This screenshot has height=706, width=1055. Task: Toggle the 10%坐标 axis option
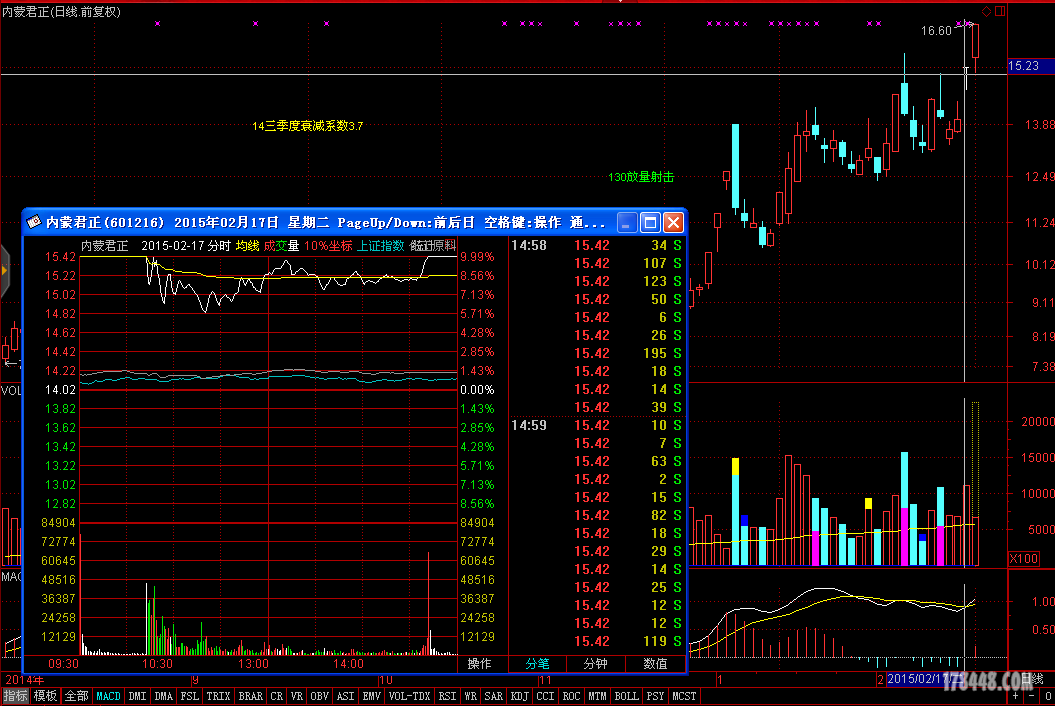(328, 246)
